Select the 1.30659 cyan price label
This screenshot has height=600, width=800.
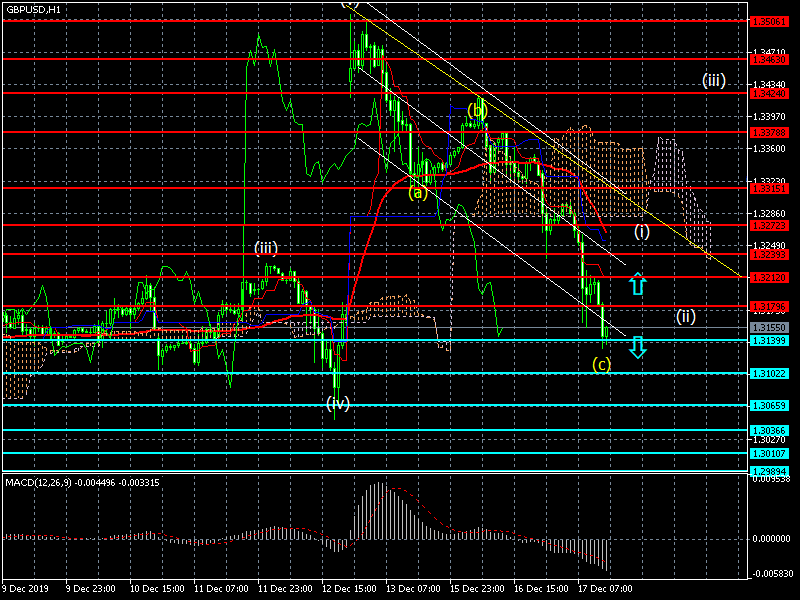coord(769,406)
